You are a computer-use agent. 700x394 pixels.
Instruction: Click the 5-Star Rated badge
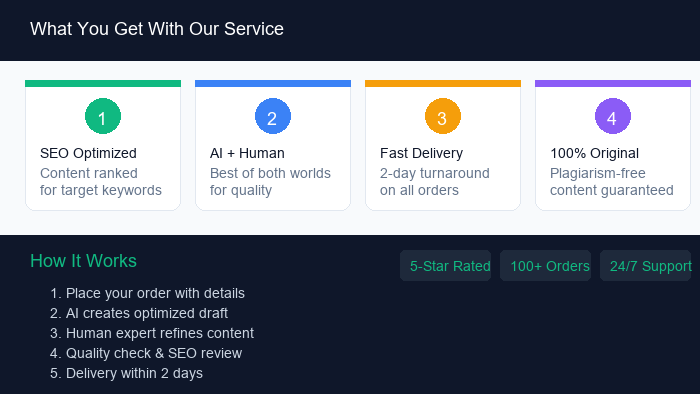click(446, 265)
